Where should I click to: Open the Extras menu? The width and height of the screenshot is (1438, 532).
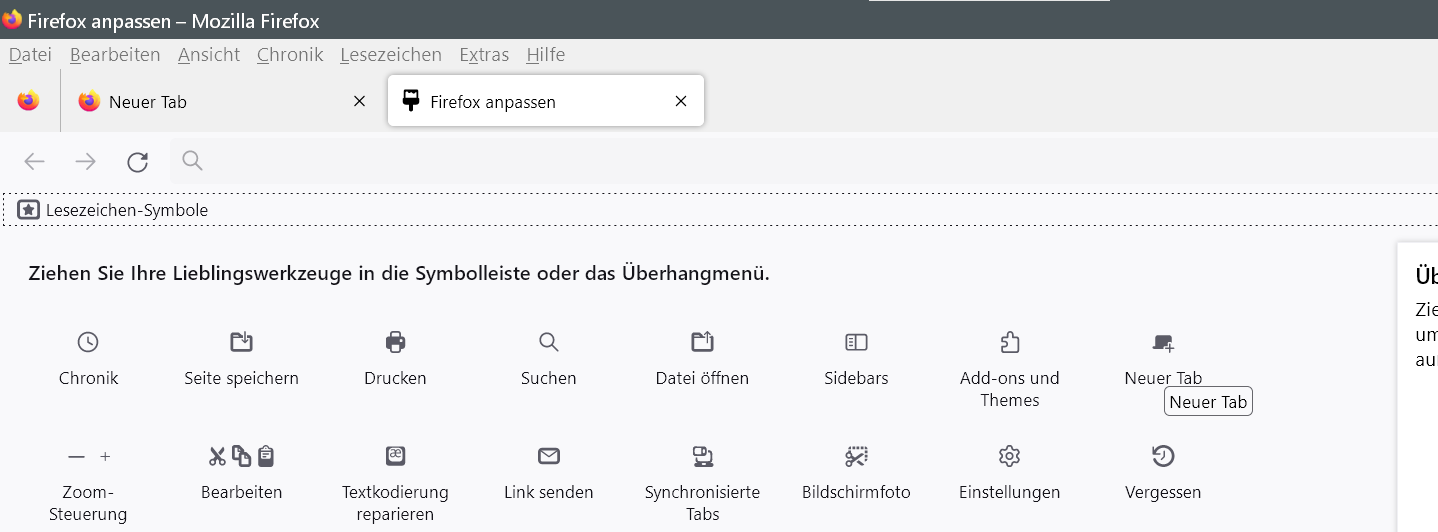(x=484, y=55)
